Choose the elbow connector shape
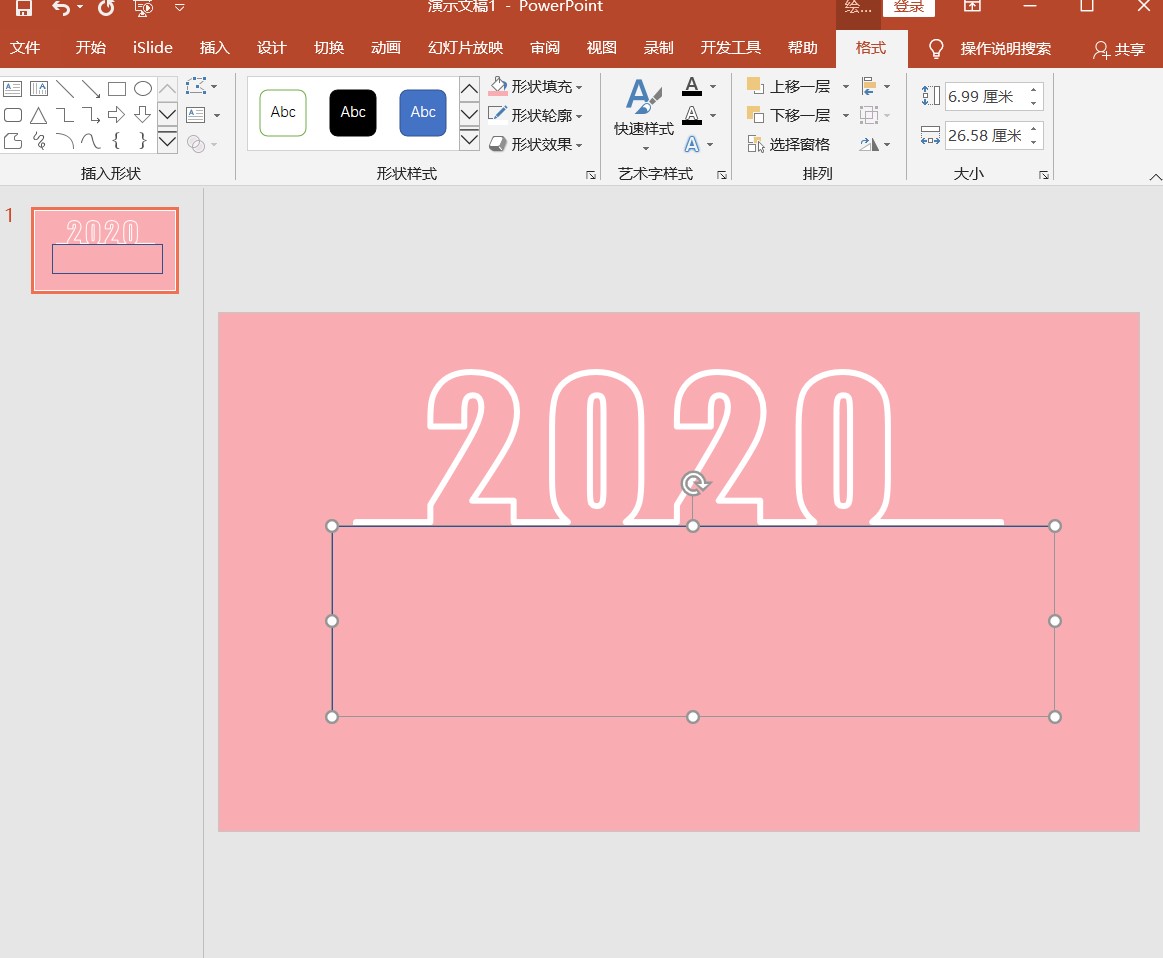 tap(65, 115)
